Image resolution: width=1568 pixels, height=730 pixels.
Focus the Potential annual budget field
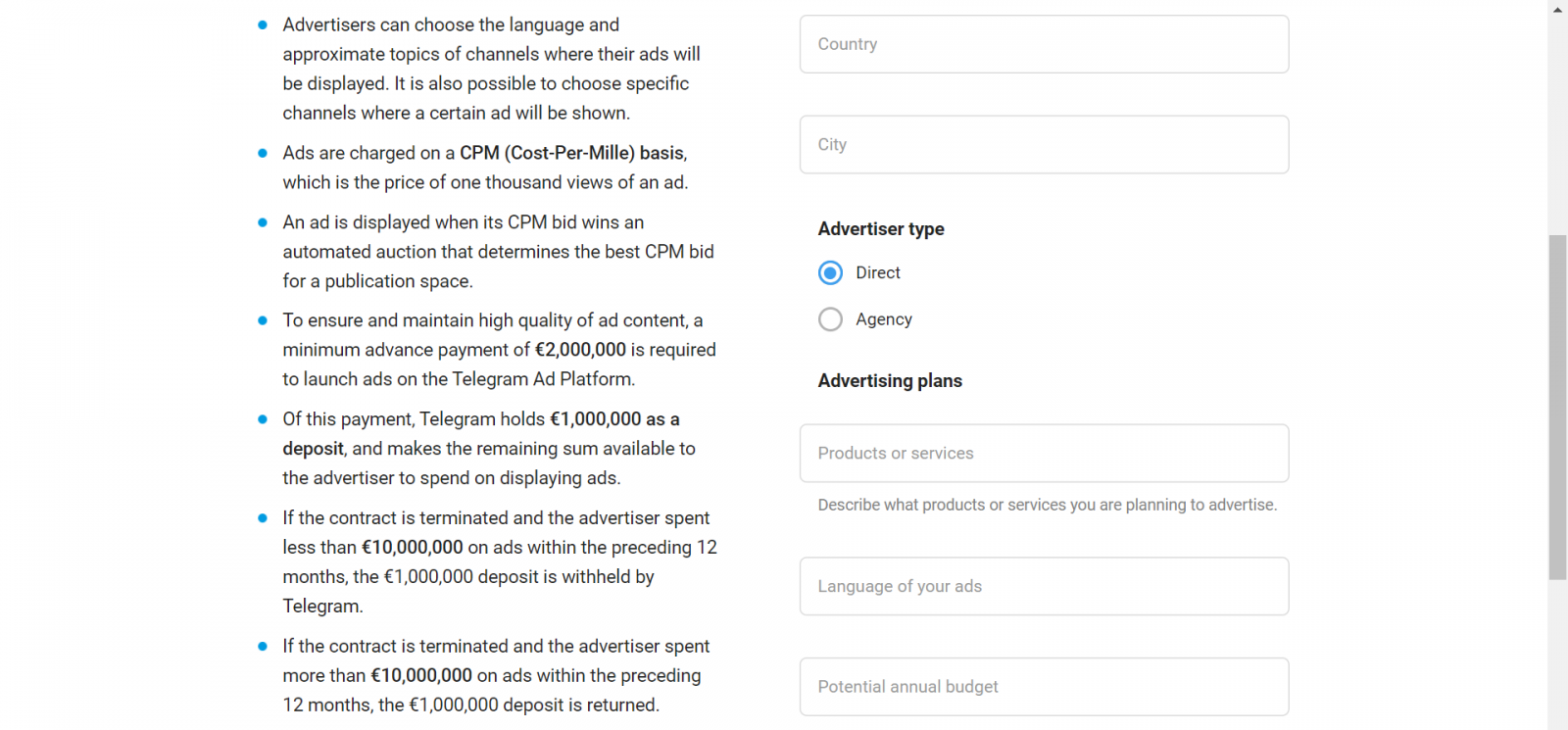click(x=1044, y=687)
